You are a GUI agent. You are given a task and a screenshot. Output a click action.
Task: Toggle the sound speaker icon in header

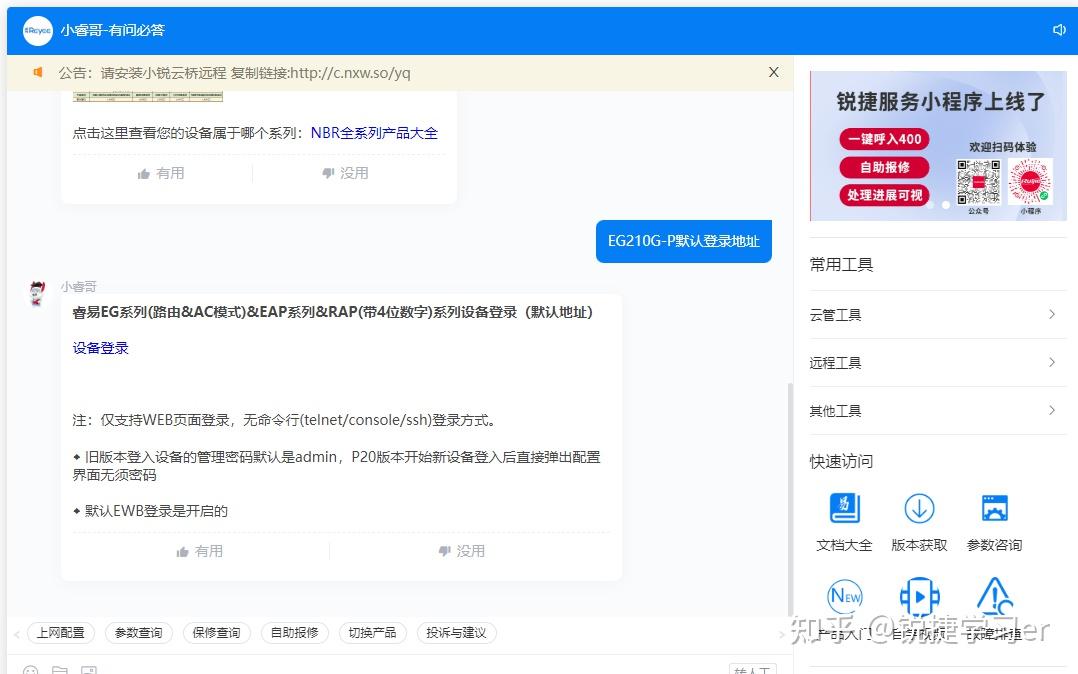(x=1059, y=30)
